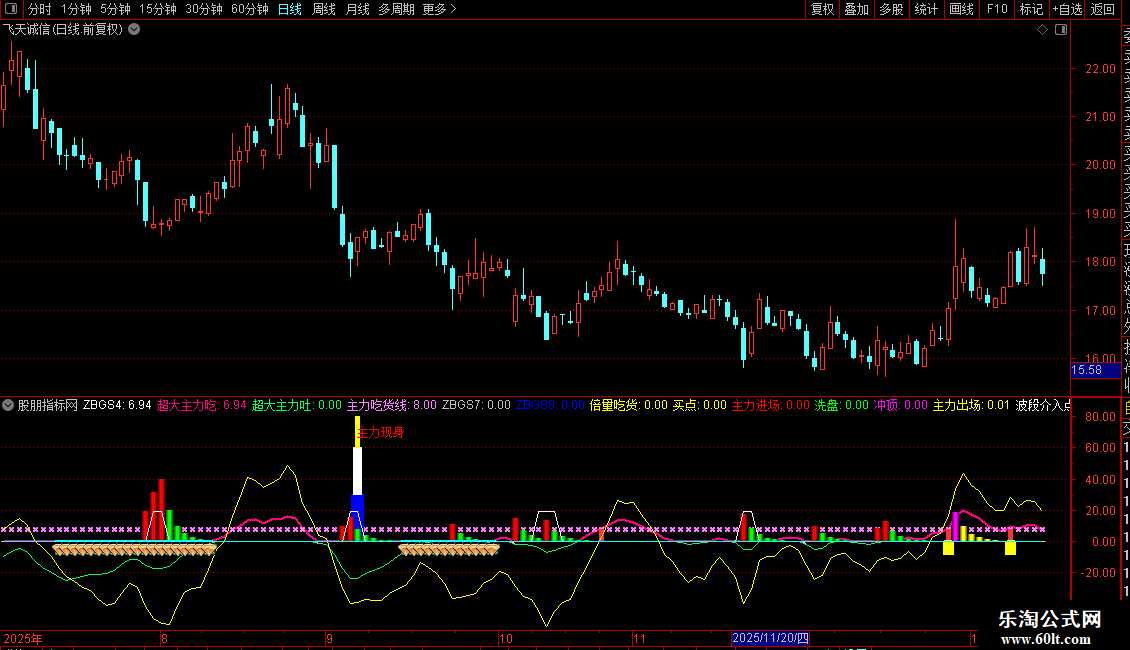Click the panel toggle icon at top-left

pos(11,9)
